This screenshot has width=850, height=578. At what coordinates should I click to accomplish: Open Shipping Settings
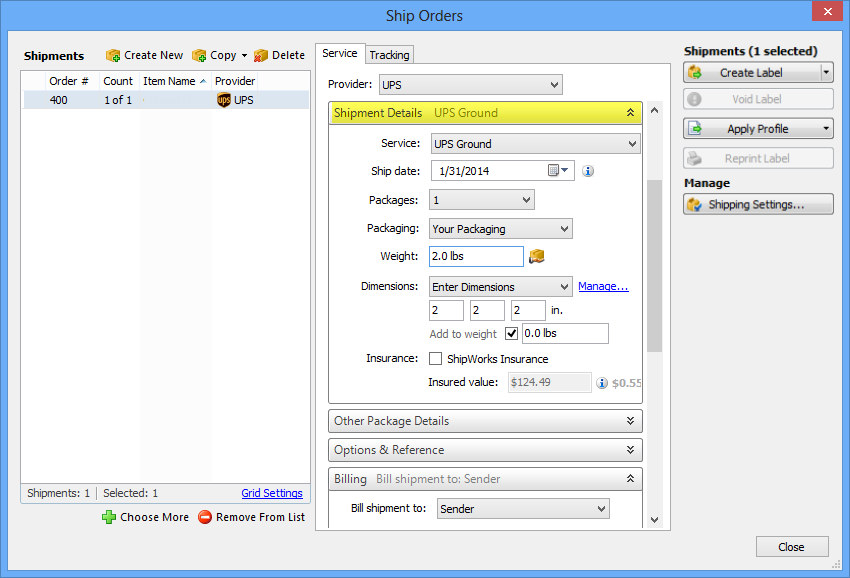pyautogui.click(x=758, y=204)
